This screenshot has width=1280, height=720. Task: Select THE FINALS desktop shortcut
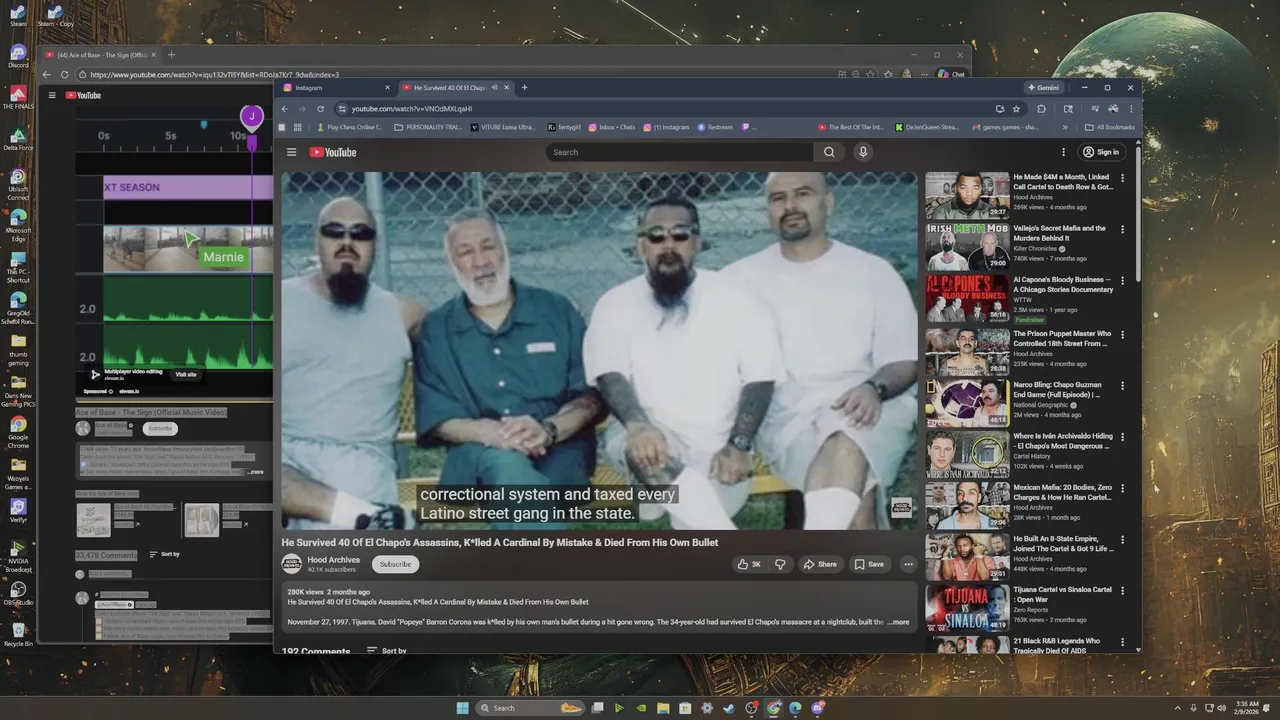[18, 97]
